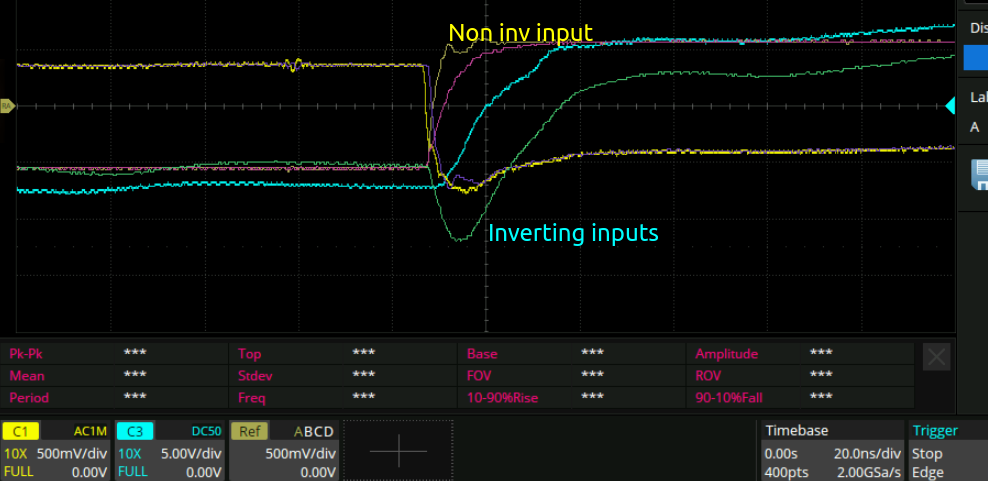
Task: Open the Timebase settings box
Action: coord(830,450)
